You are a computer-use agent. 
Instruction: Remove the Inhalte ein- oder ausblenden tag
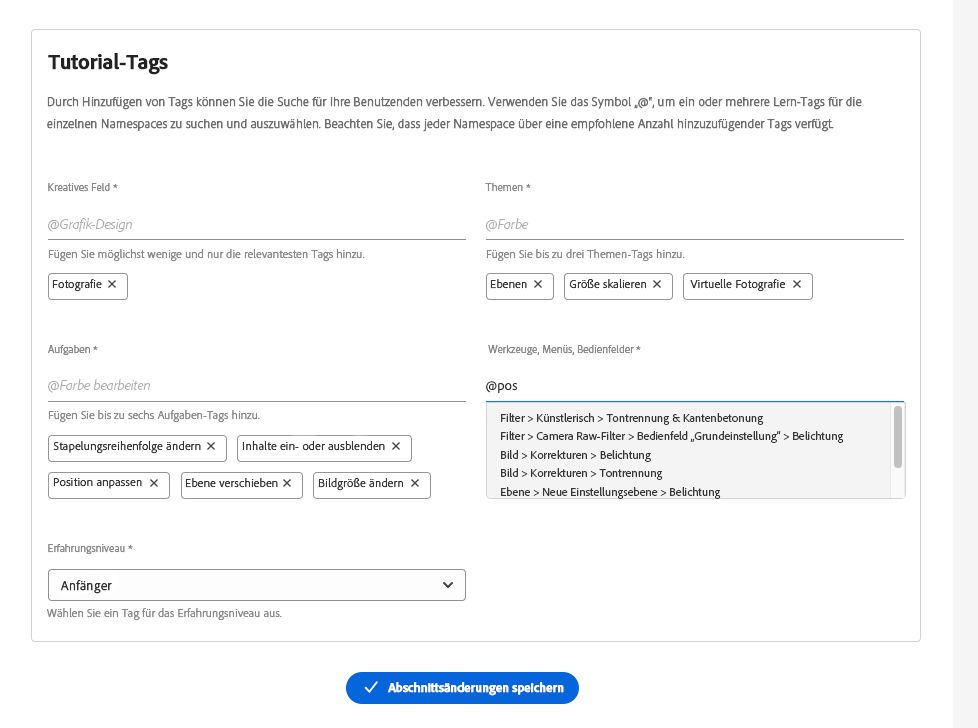tap(396, 446)
